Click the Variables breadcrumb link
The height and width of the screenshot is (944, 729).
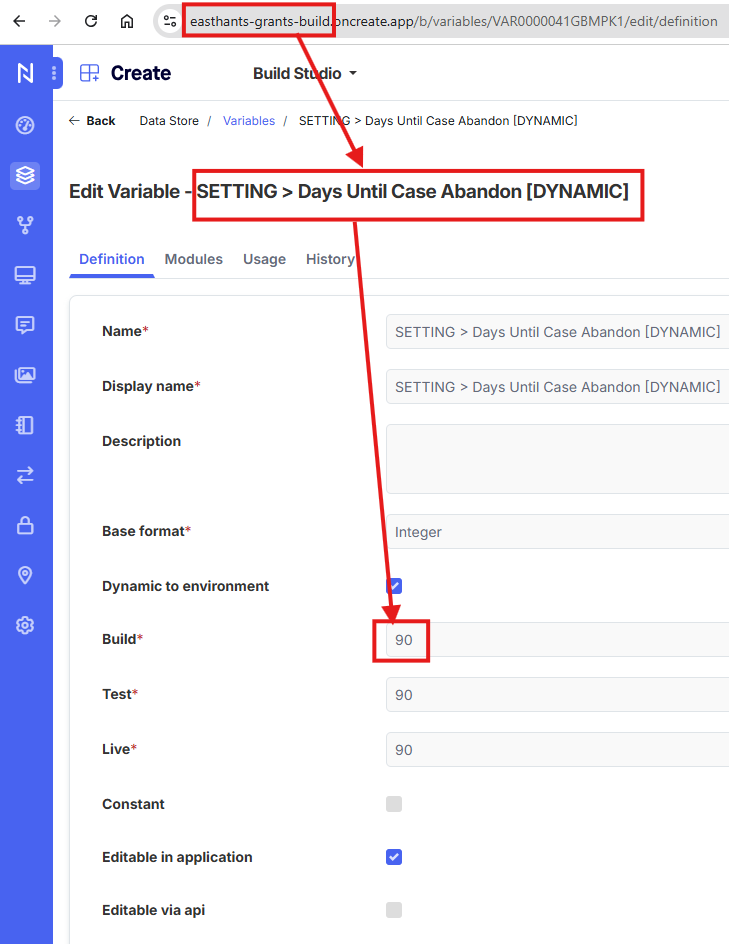tap(249, 121)
